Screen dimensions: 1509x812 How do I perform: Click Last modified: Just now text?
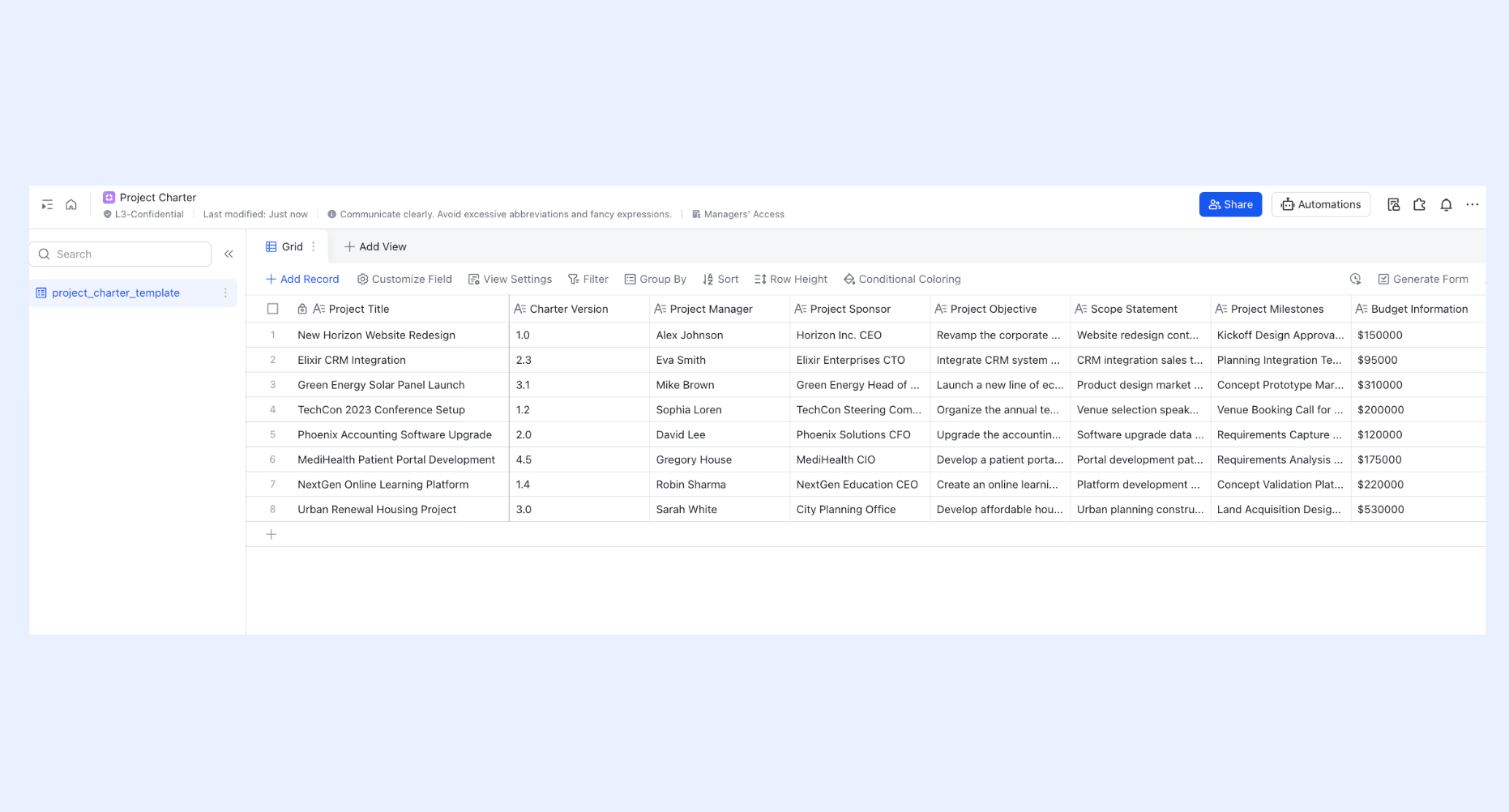click(x=255, y=215)
